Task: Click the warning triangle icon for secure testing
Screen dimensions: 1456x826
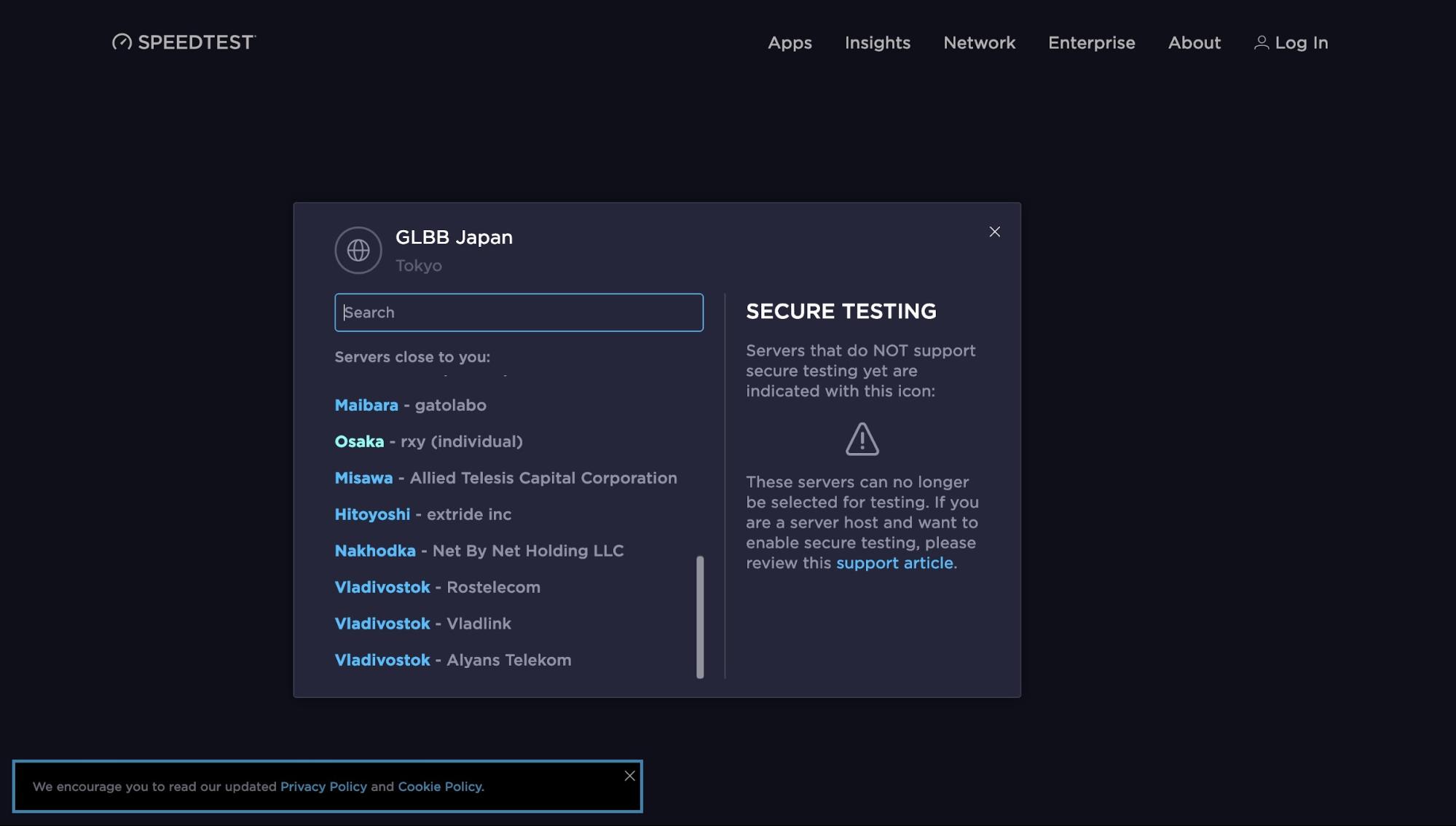Action: click(862, 438)
